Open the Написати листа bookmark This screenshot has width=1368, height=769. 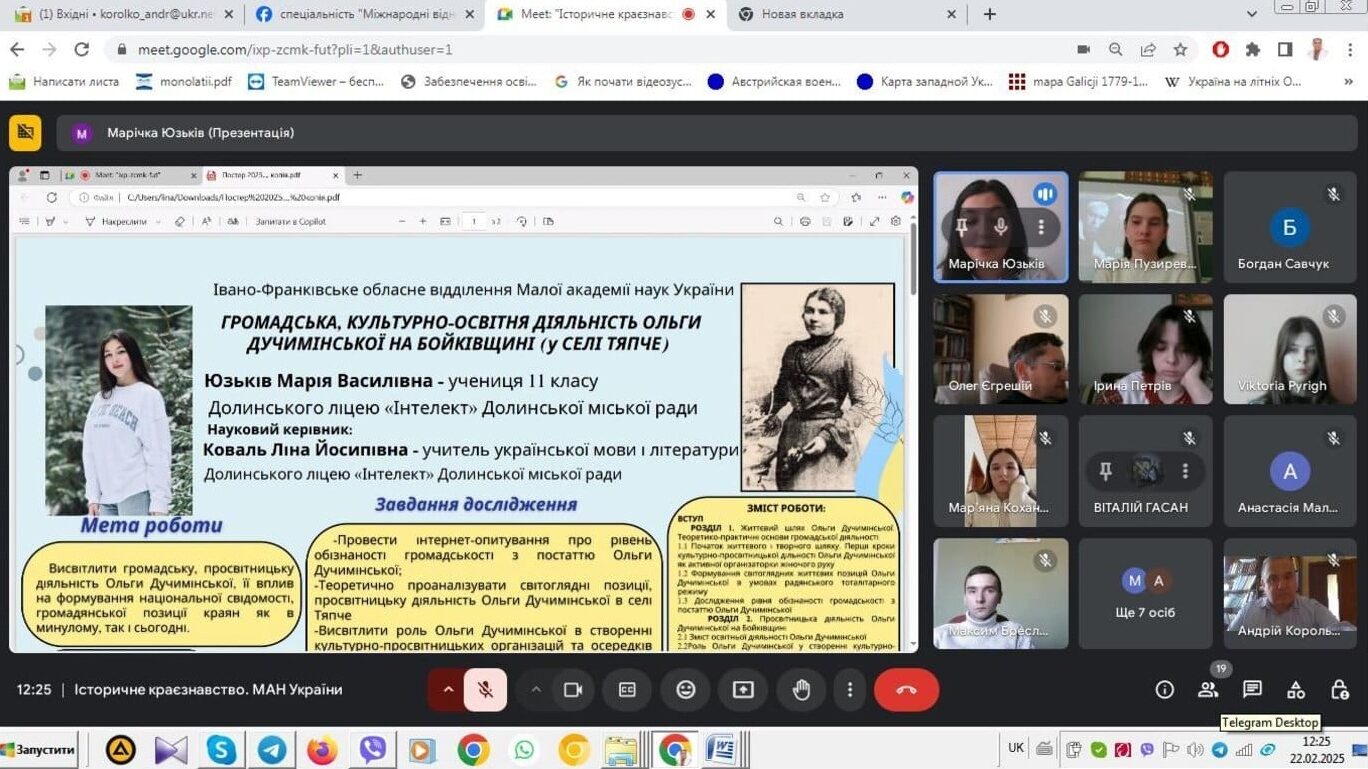pyautogui.click(x=64, y=82)
